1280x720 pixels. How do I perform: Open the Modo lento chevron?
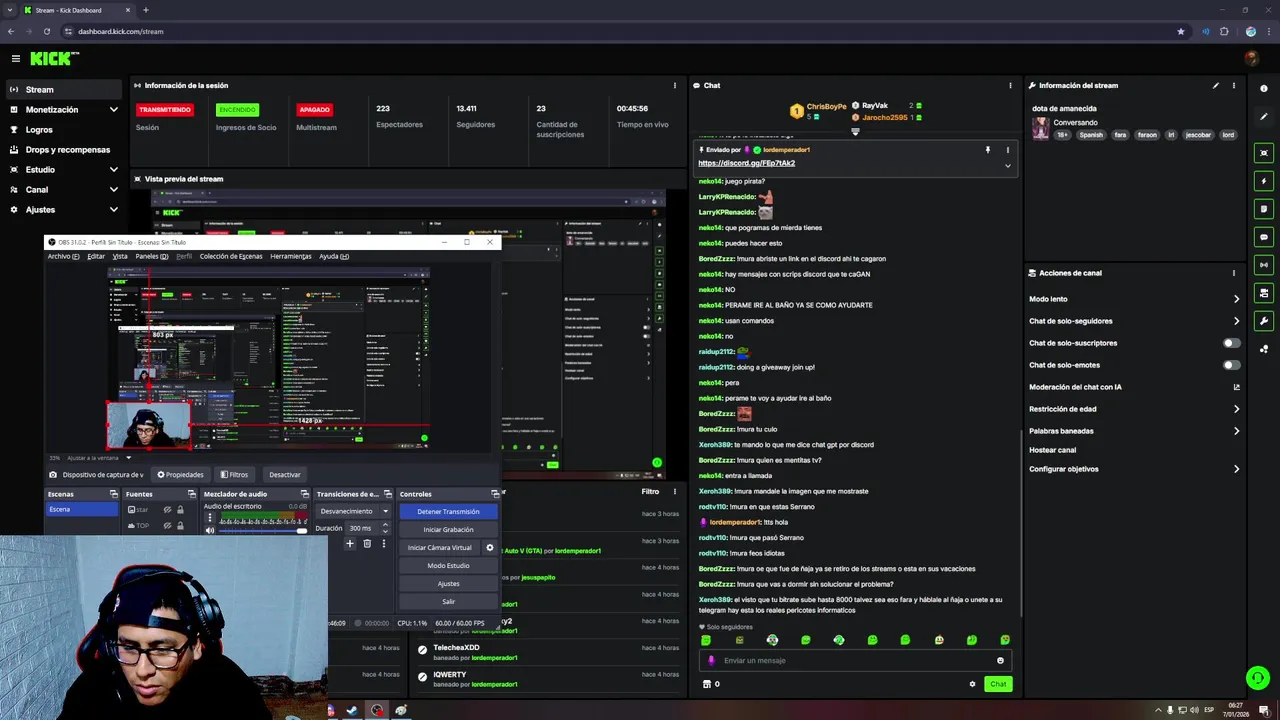click(1236, 299)
